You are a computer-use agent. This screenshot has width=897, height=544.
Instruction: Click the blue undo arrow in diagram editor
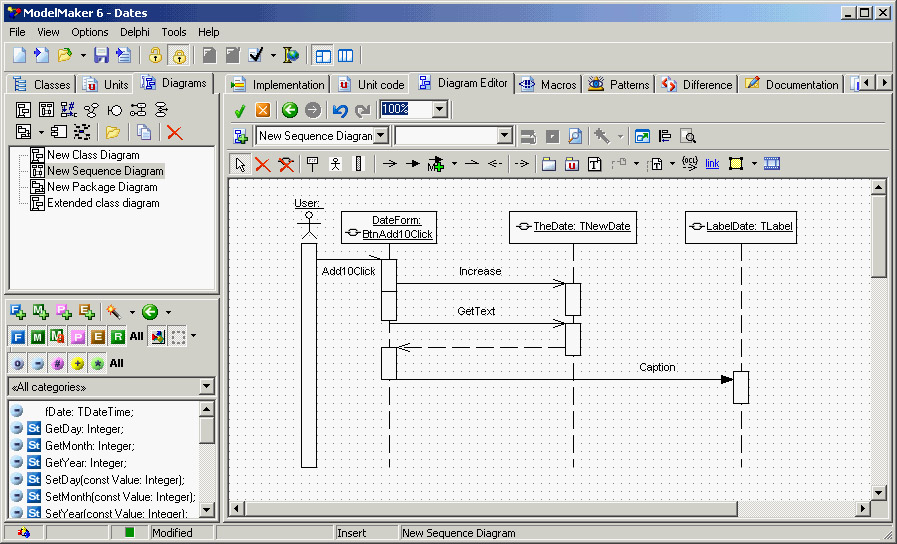coord(340,110)
